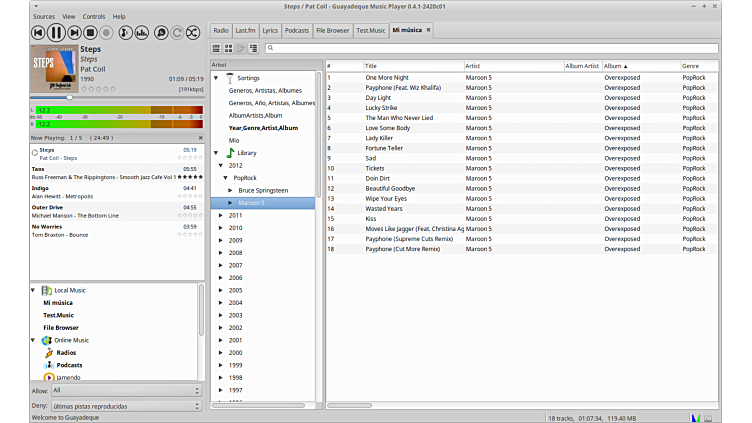This screenshot has width=752, height=423.
Task: Skip to the next track
Action: [73, 33]
